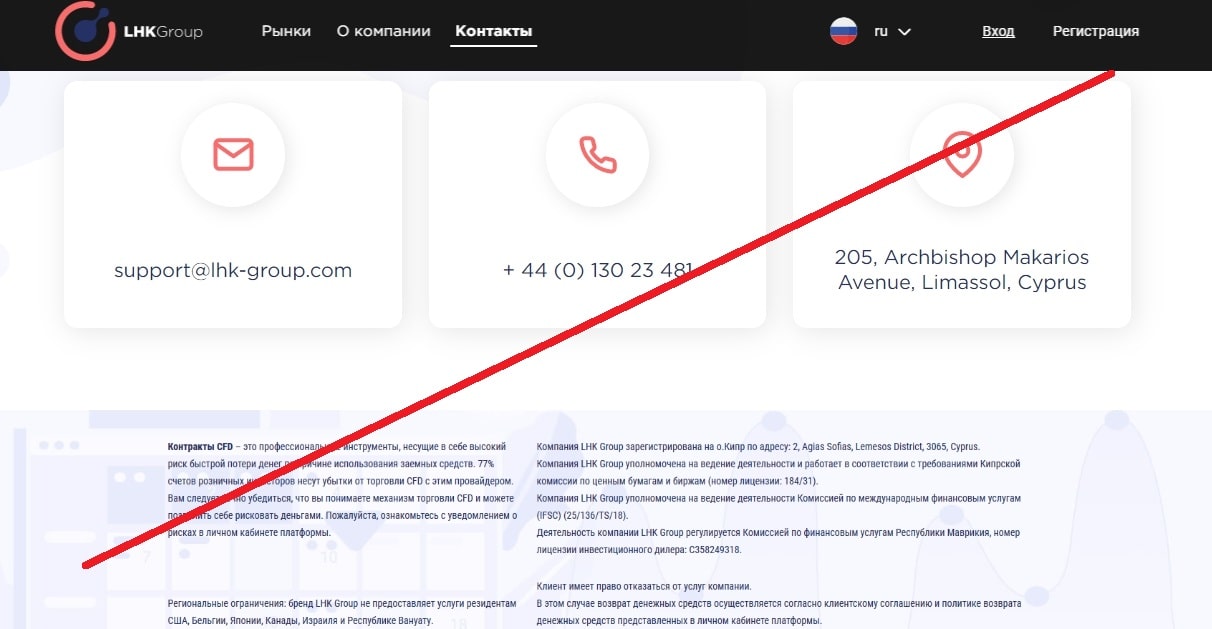The image size is (1212, 629).
Task: Click the + 44 (0) 130 23 481 phone number
Action: coord(598,270)
